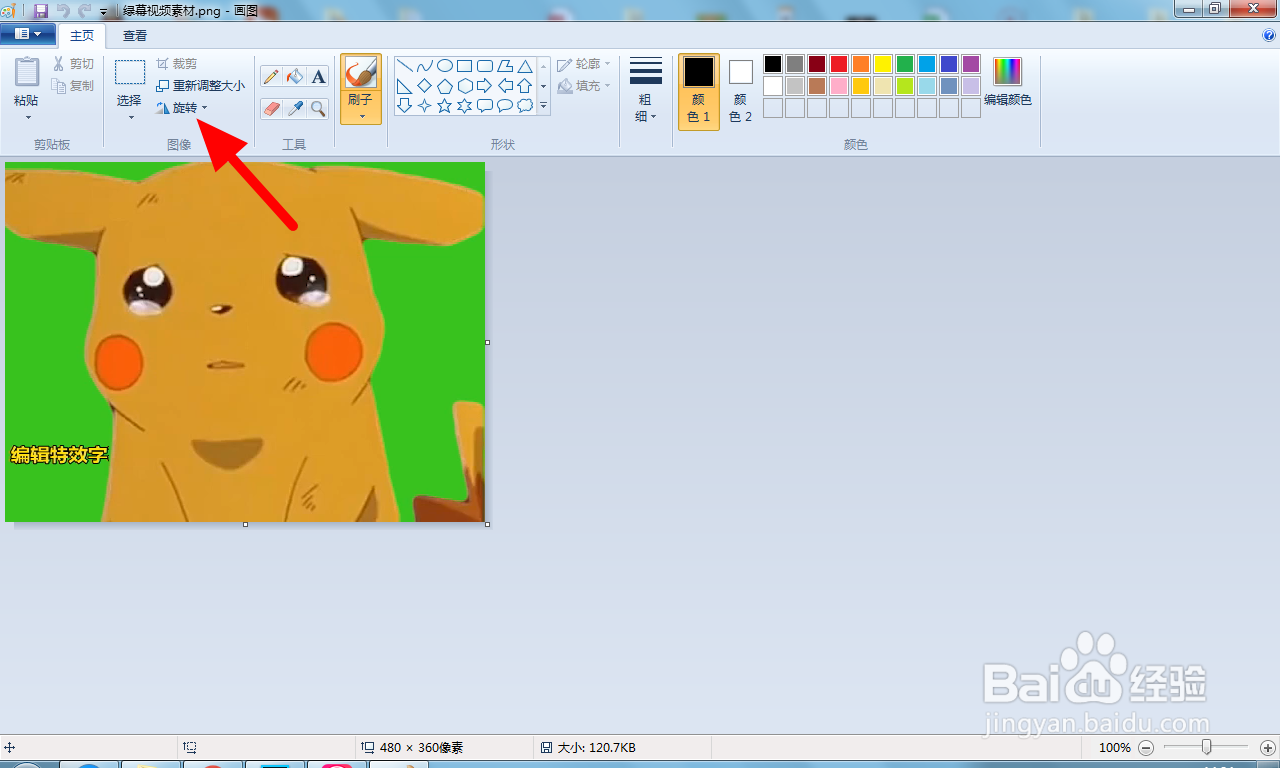
Task: Expand the 刷子 brushes dropdown
Action: (361, 108)
